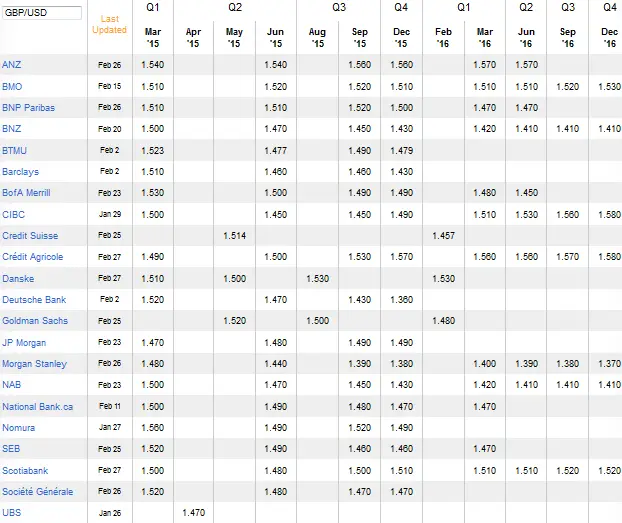The height and width of the screenshot is (523, 622).
Task: Open the Nomura link
Action: tap(19, 428)
